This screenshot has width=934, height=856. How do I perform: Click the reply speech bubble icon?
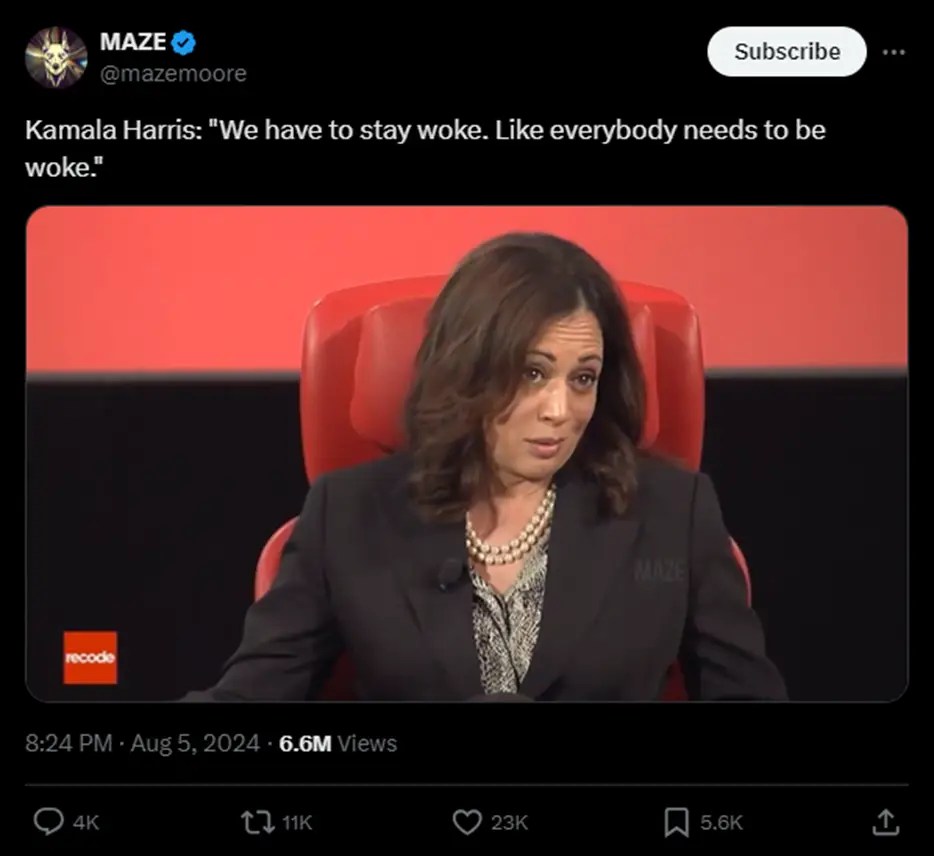coord(48,822)
